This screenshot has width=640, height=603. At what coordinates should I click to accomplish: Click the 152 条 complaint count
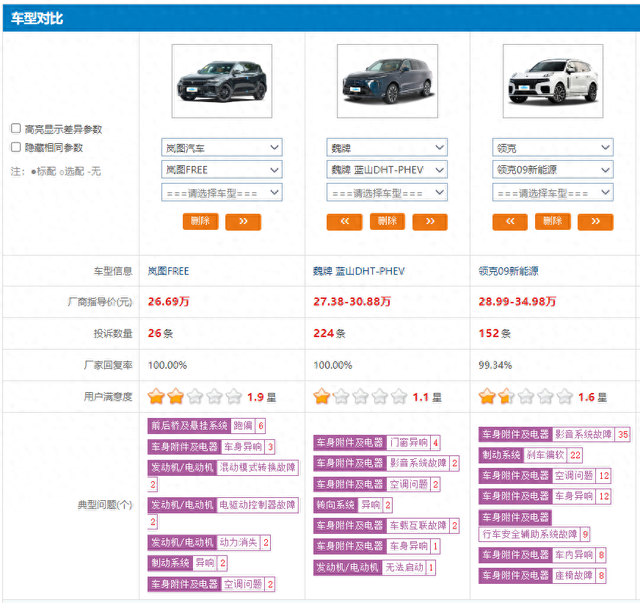point(495,334)
